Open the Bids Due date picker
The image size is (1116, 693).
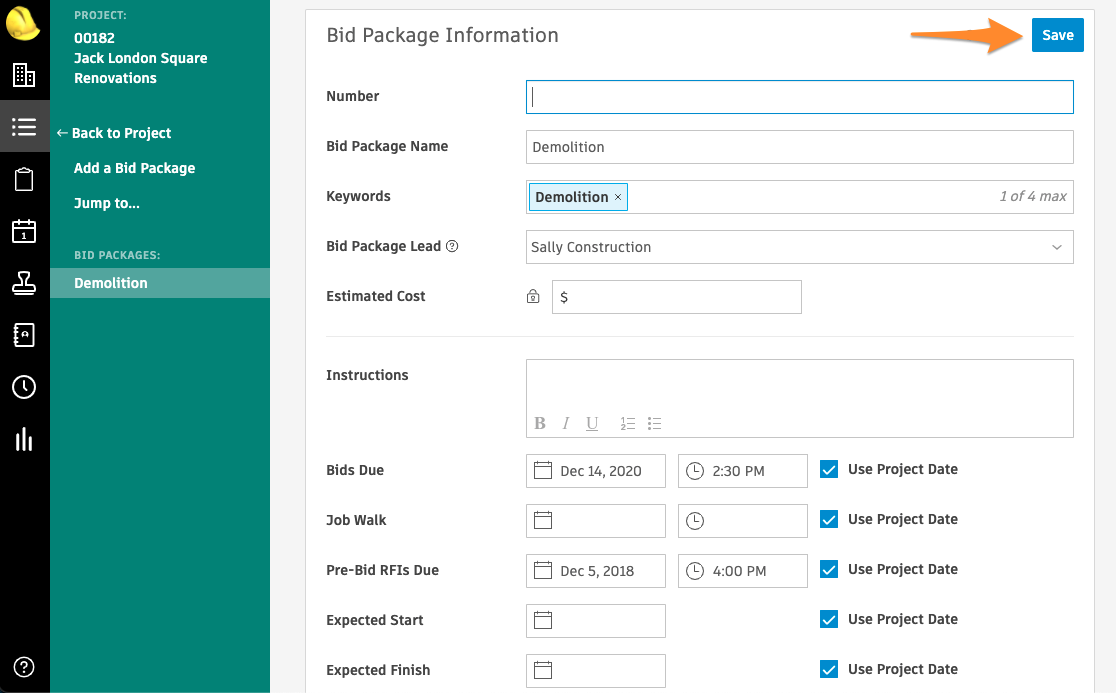[596, 471]
